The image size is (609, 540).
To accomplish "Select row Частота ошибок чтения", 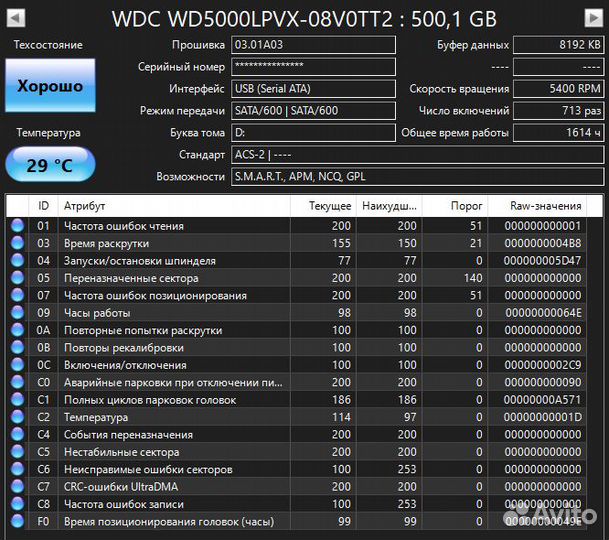I will pos(296,226).
